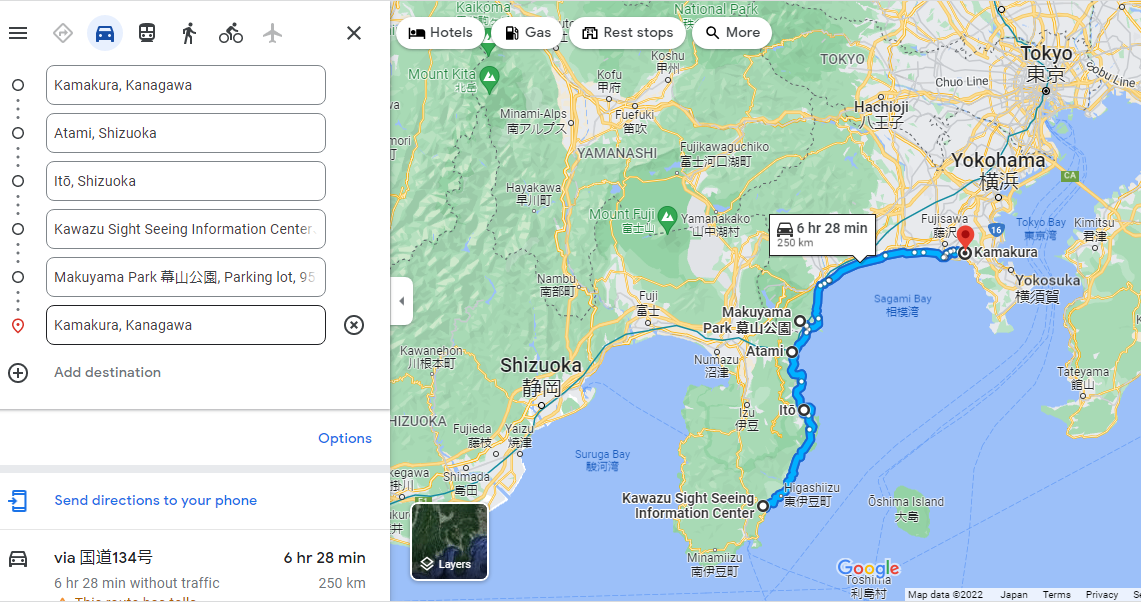
Task: Edit the Makuyama Park stop field
Action: tap(186, 277)
